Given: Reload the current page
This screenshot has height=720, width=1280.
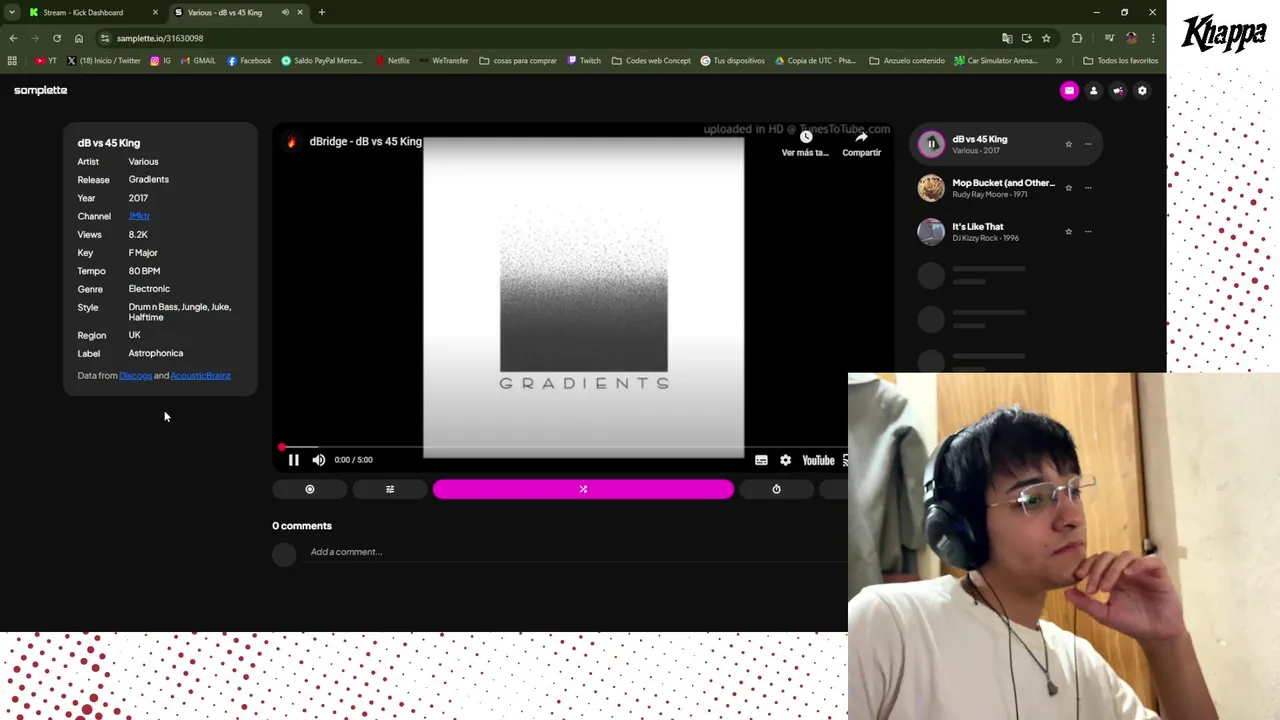Looking at the screenshot, I should [x=57, y=38].
